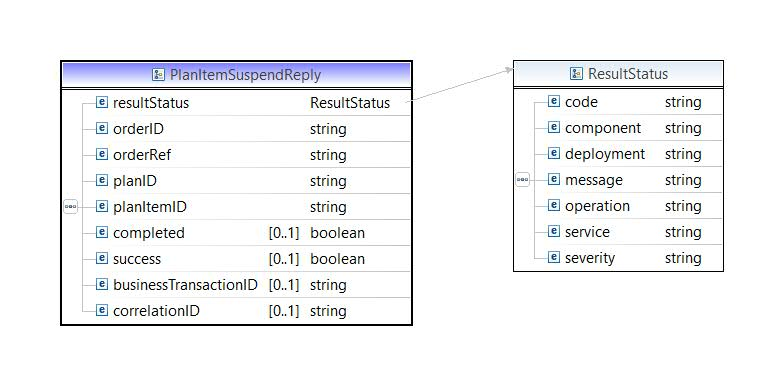Viewport: 784px width, 386px height.
Task: Select the element icon next to resultStatus
Action: tap(102, 102)
